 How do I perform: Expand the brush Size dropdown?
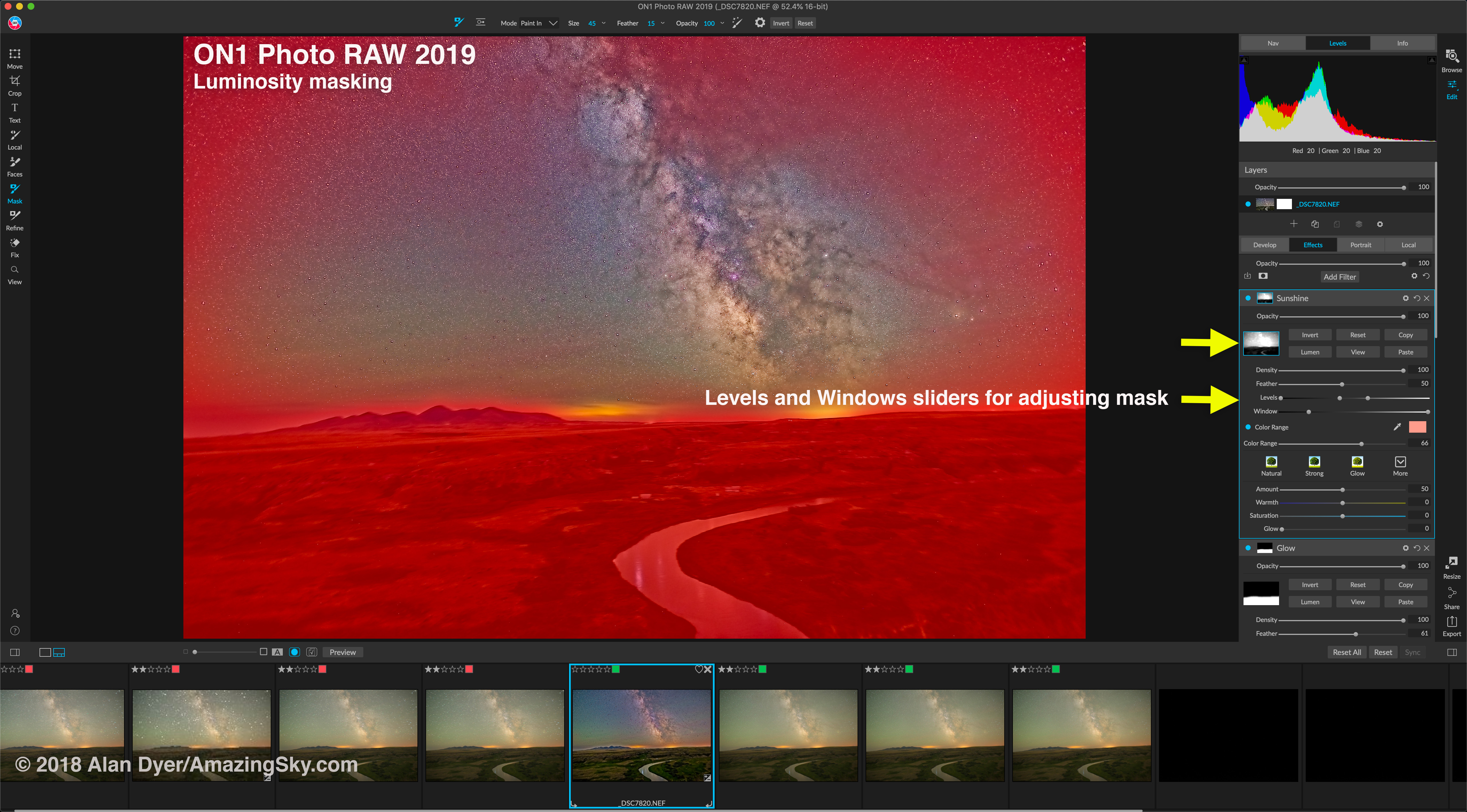(603, 23)
